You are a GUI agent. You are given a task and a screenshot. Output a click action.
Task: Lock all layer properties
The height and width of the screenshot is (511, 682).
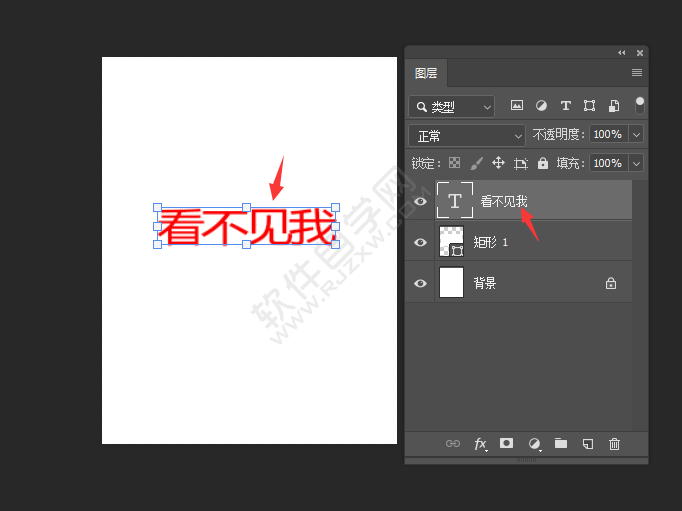543,163
